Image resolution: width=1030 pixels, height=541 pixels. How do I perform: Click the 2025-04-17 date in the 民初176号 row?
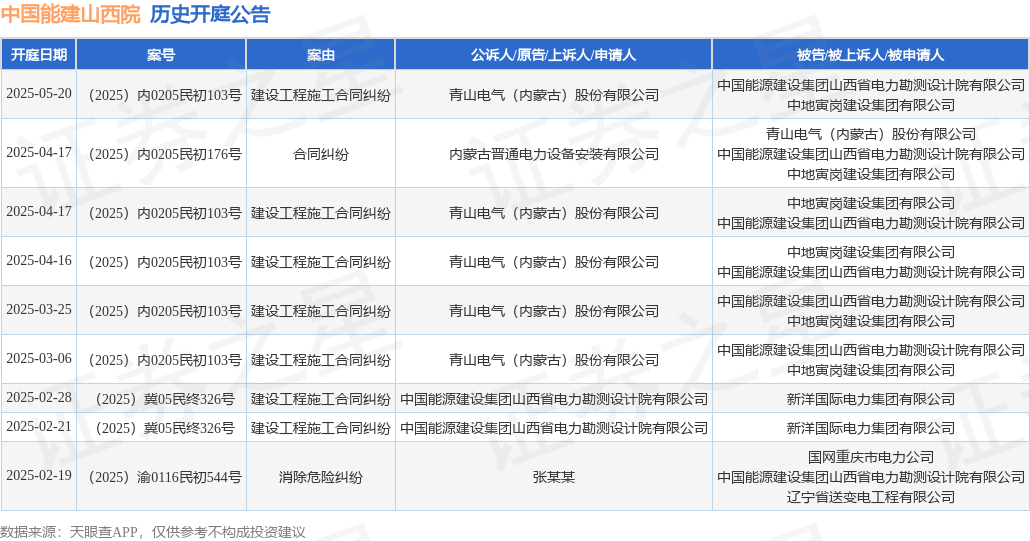click(x=39, y=153)
